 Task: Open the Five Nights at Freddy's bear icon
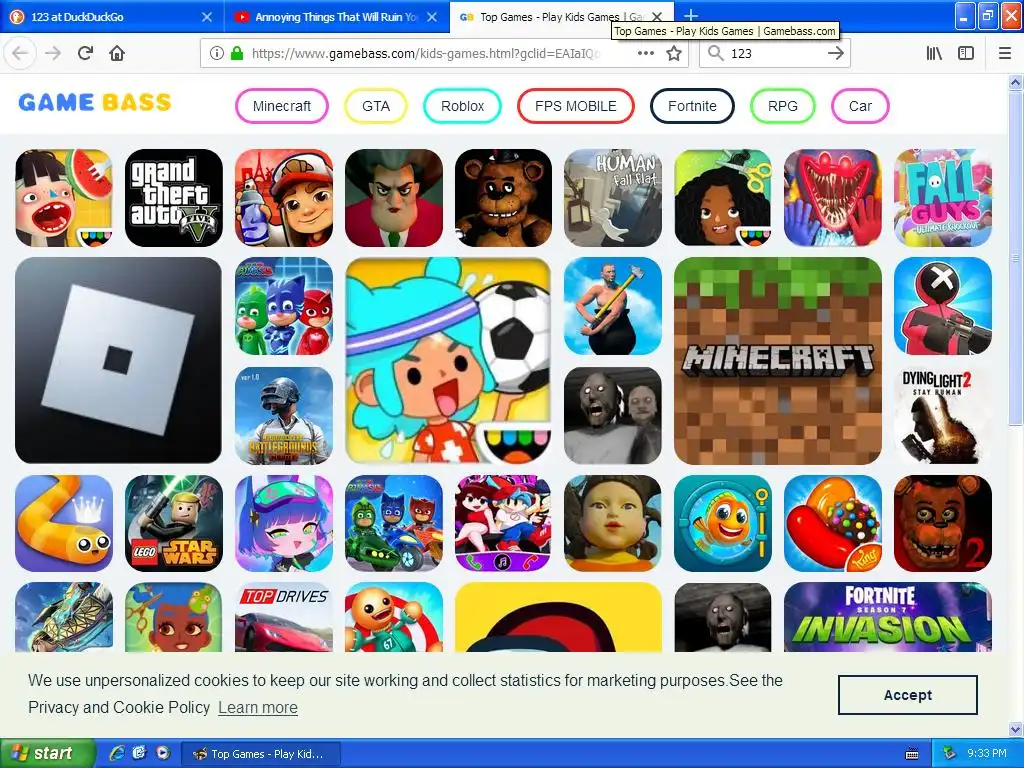pos(504,198)
